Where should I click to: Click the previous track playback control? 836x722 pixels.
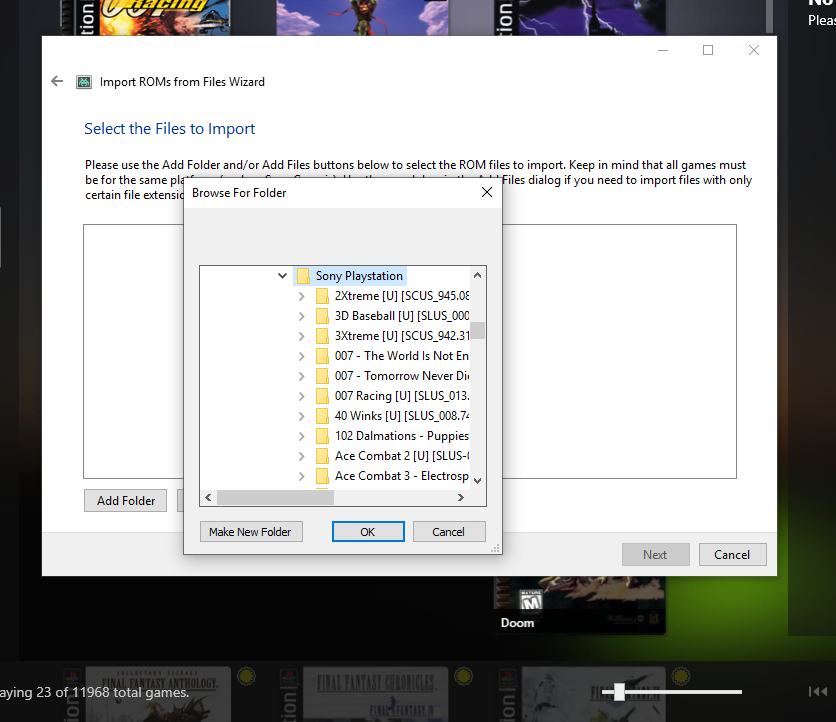(817, 692)
